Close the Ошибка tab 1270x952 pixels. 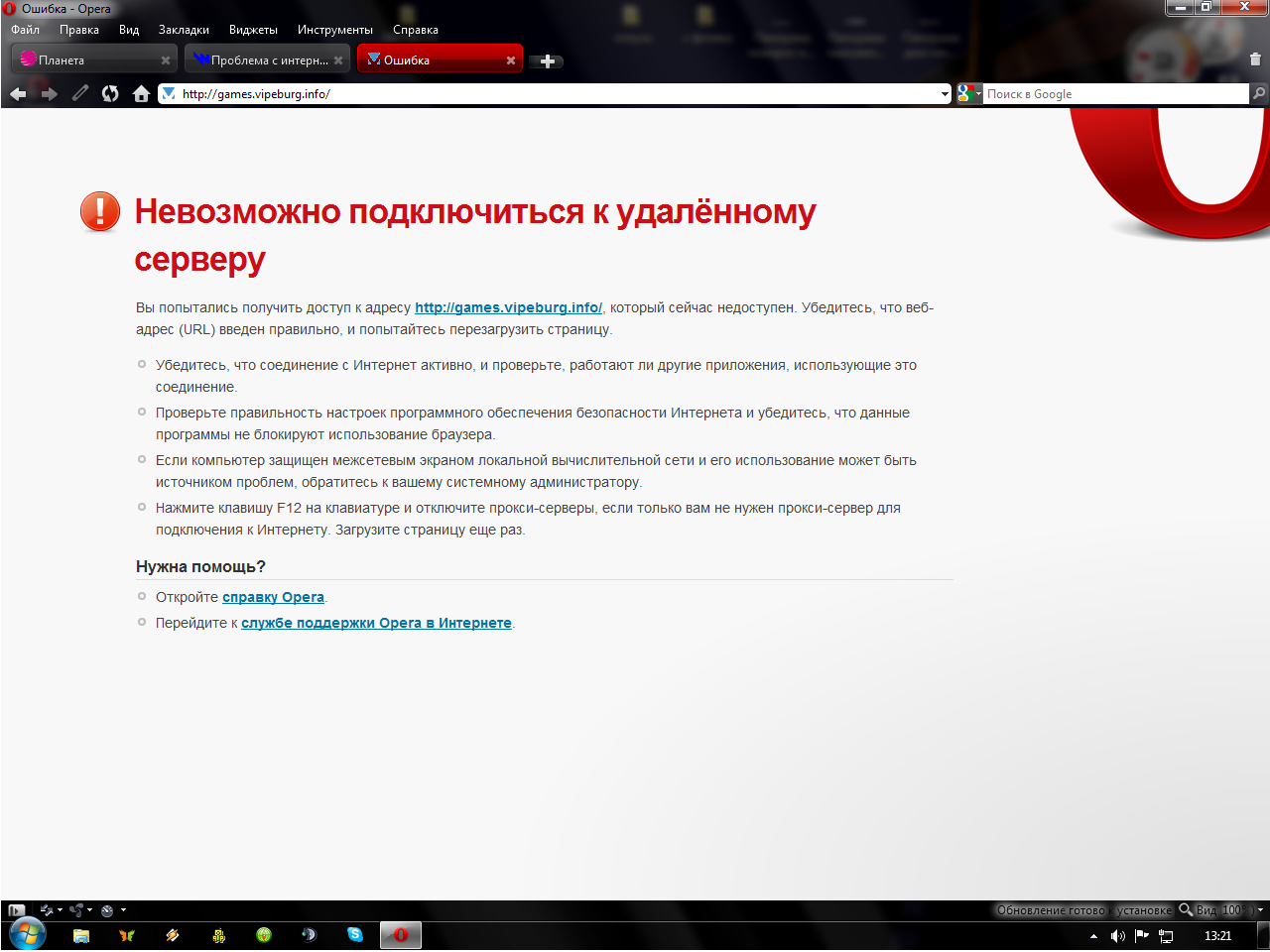coord(511,60)
